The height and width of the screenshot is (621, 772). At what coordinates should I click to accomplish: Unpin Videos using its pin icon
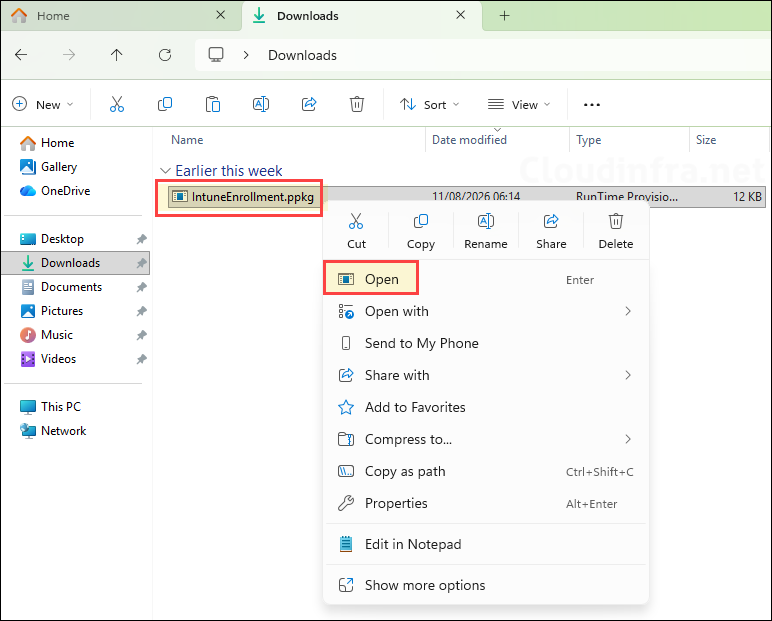(142, 359)
